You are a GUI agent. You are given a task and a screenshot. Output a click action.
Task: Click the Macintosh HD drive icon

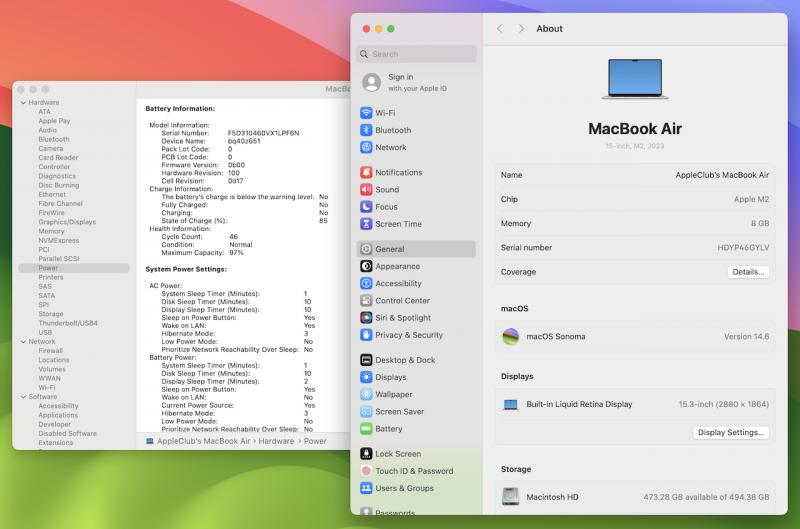tap(510, 497)
